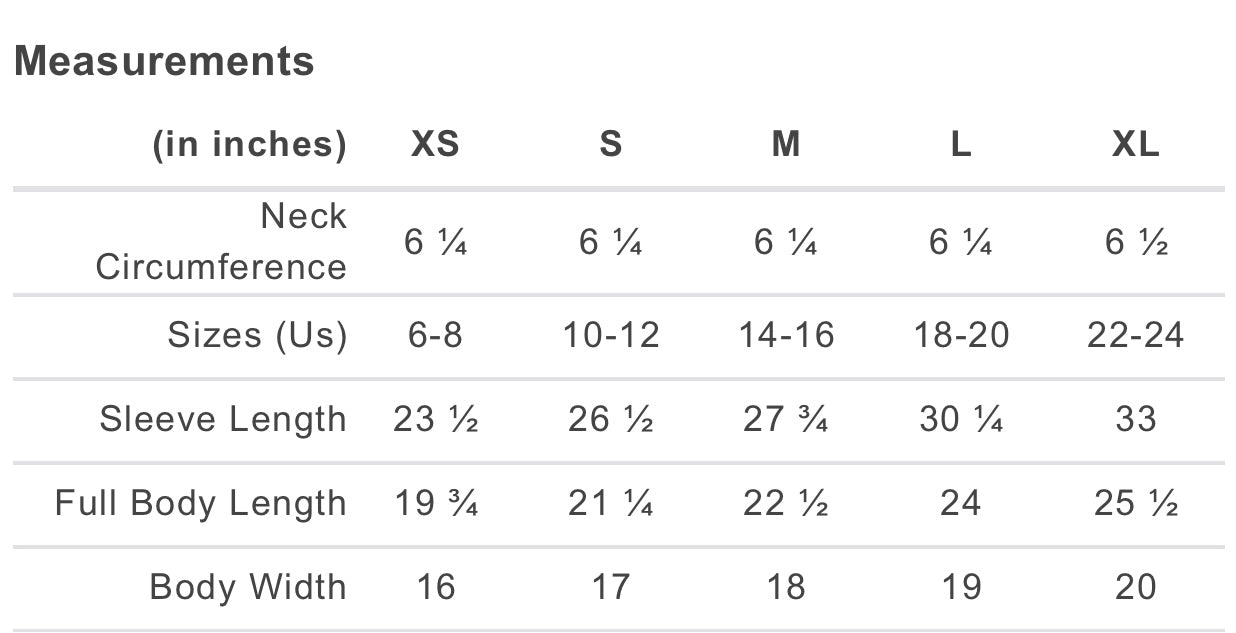This screenshot has height=633, width=1236.
Task: Select the Neck Circumference row label
Action: point(221,241)
